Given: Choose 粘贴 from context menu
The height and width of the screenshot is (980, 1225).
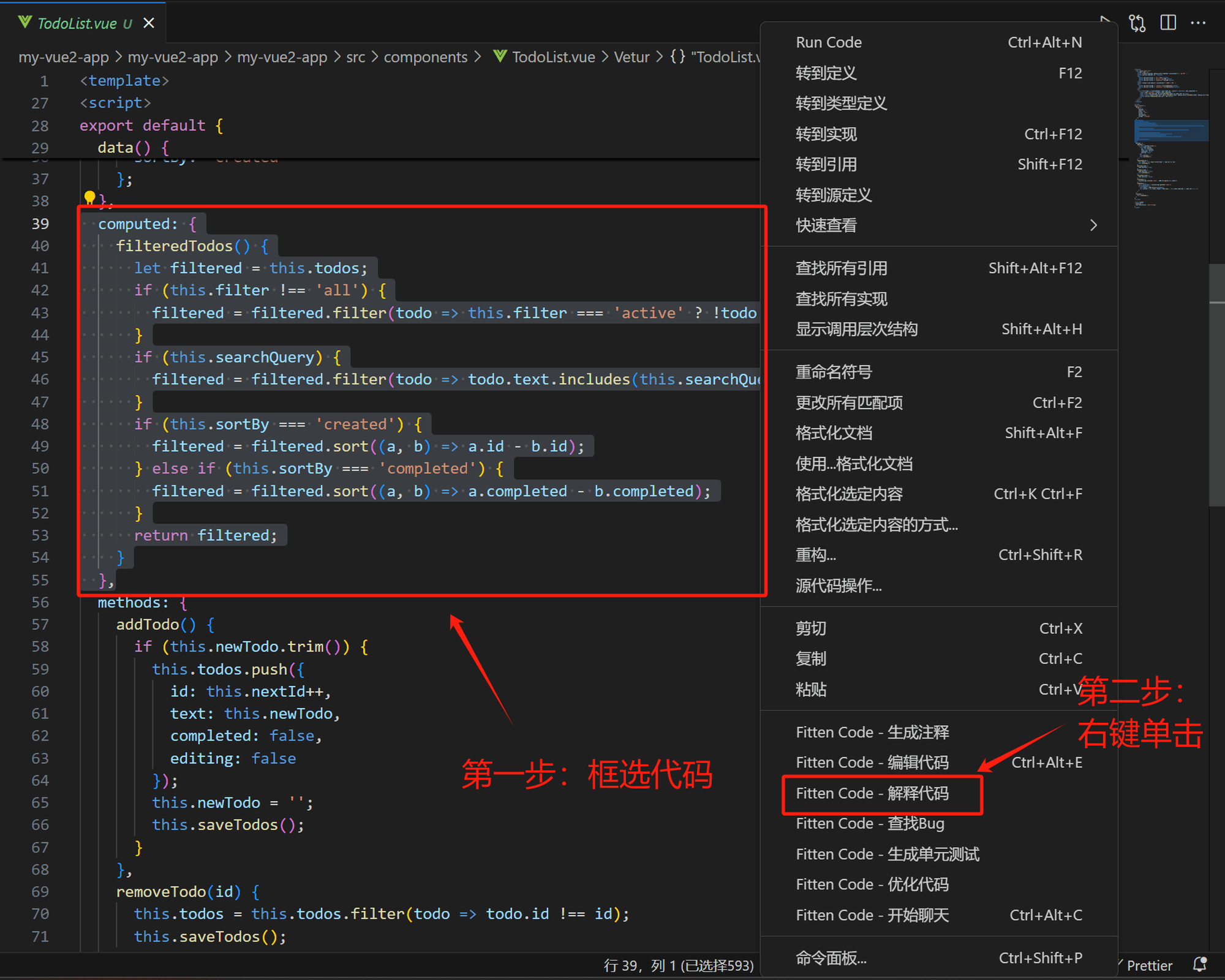Looking at the screenshot, I should [939, 689].
